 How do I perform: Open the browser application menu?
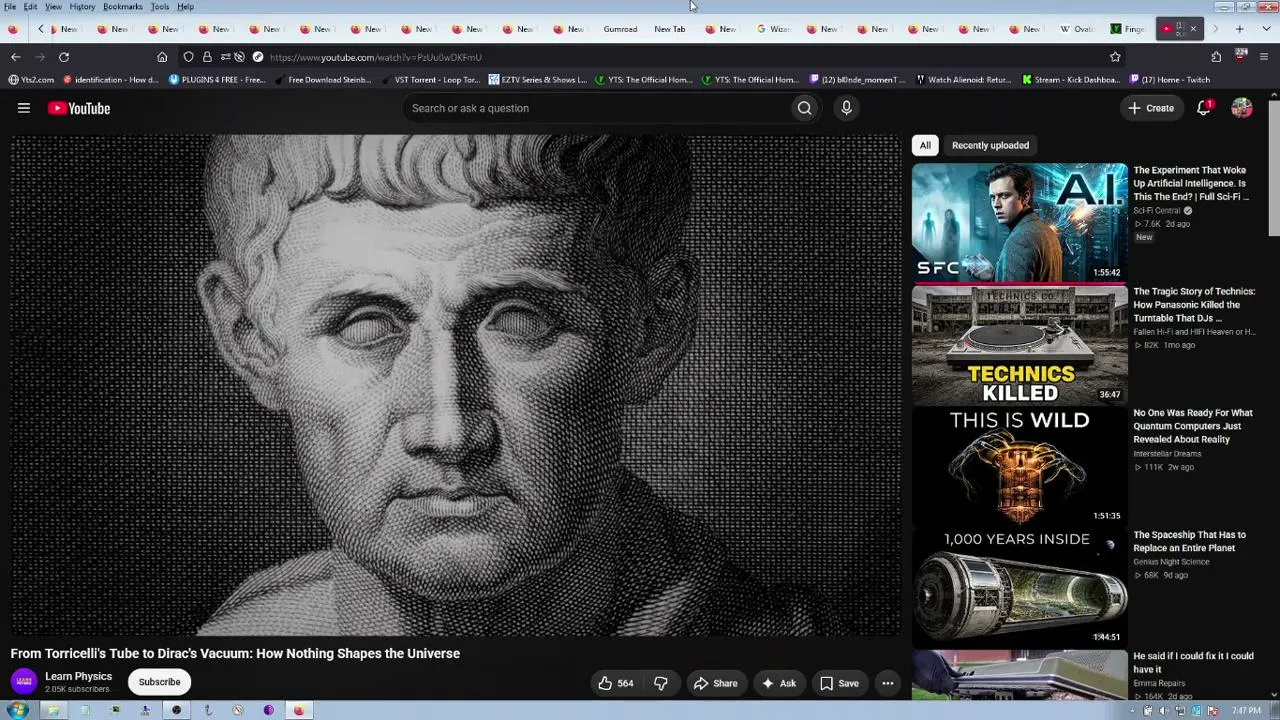click(1265, 57)
